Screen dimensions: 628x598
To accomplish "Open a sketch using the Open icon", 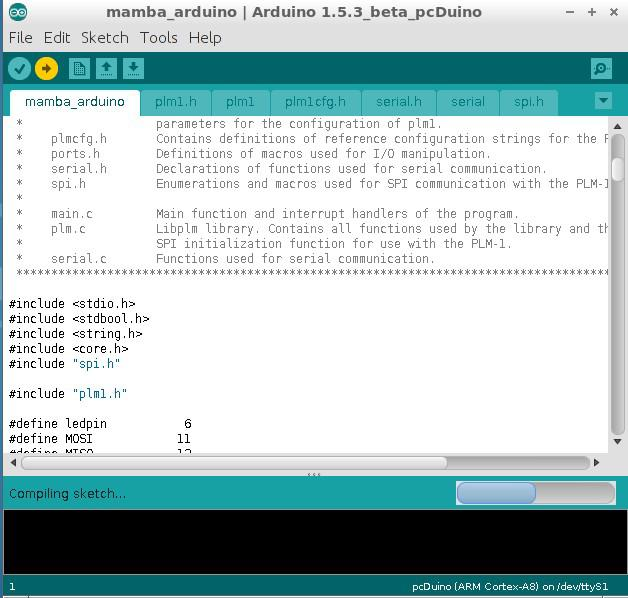I will (106, 68).
